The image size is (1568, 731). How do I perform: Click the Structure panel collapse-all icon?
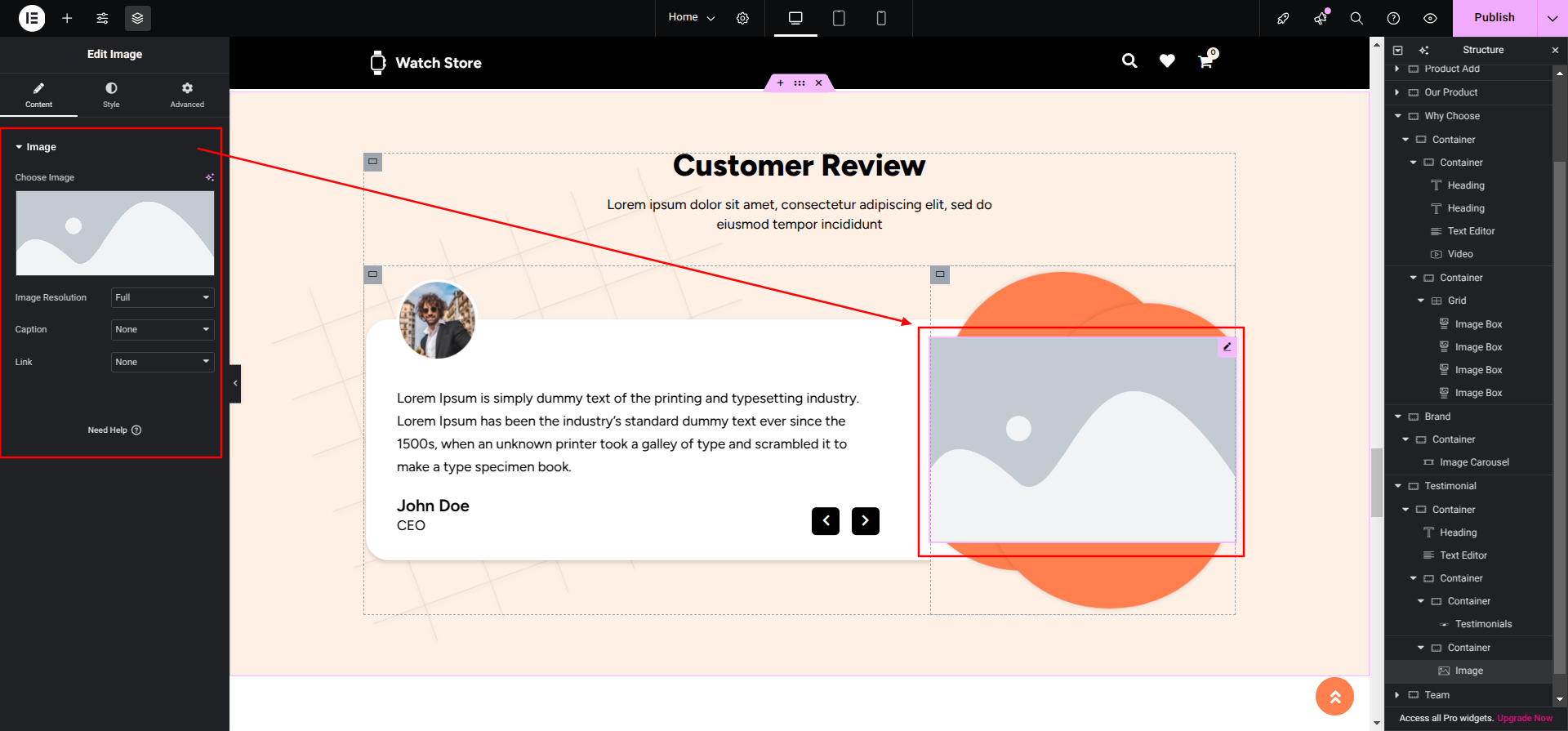1397,51
